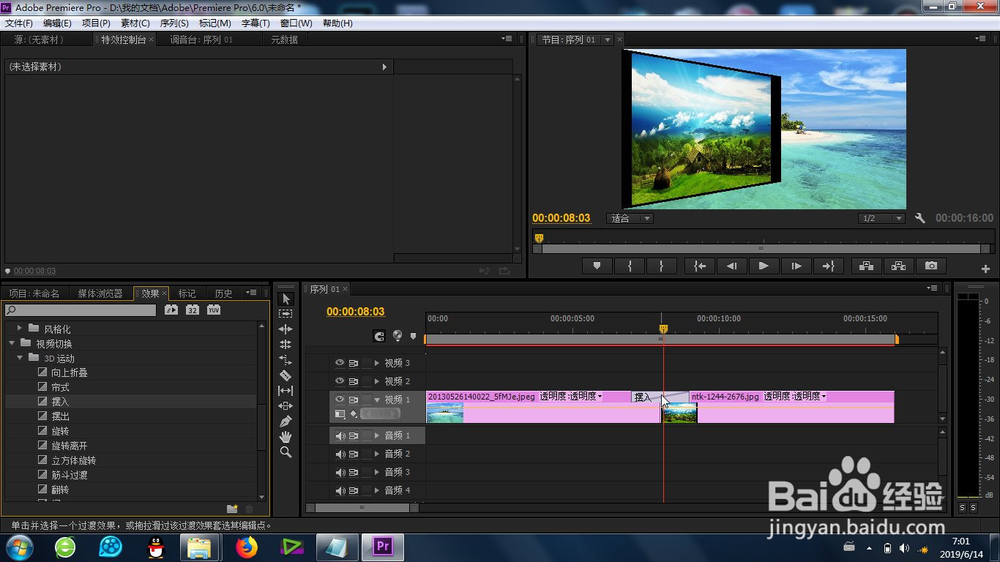The image size is (1000, 562).
Task: Select the Ripple Edit tool
Action: coord(286,329)
